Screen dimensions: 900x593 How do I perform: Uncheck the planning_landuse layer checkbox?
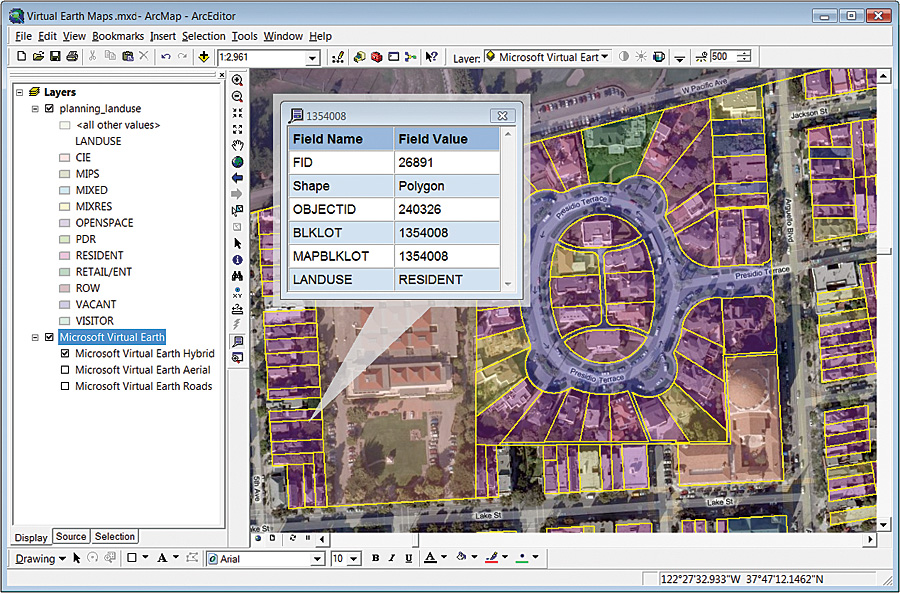click(50, 109)
